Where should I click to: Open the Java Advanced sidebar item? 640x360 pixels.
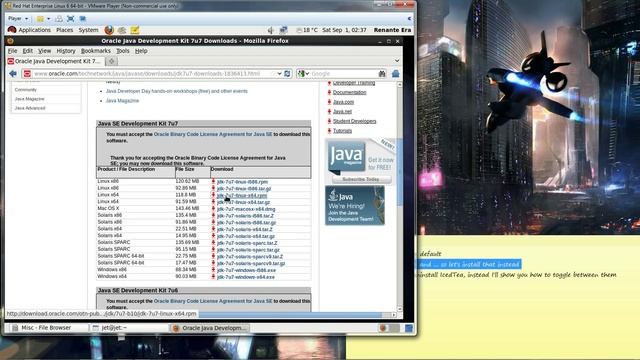coord(30,108)
